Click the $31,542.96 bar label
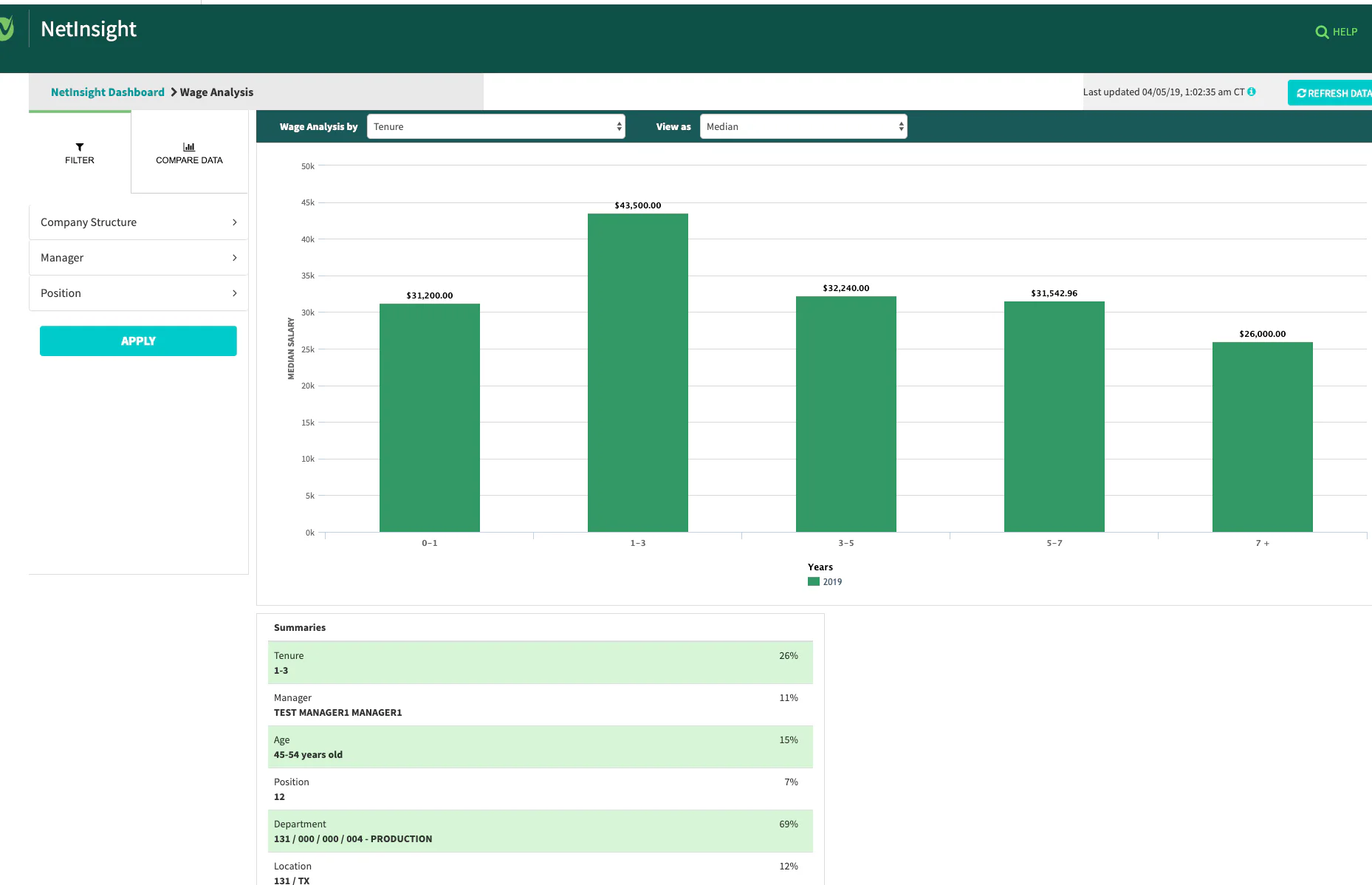 click(1054, 293)
